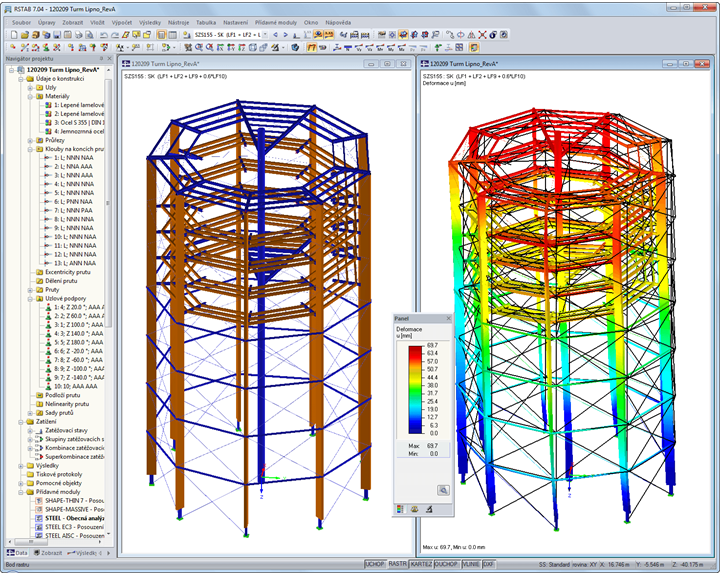The width and height of the screenshot is (720, 576).
Task: Select the STEEL EC3 module item
Action: tap(75, 525)
